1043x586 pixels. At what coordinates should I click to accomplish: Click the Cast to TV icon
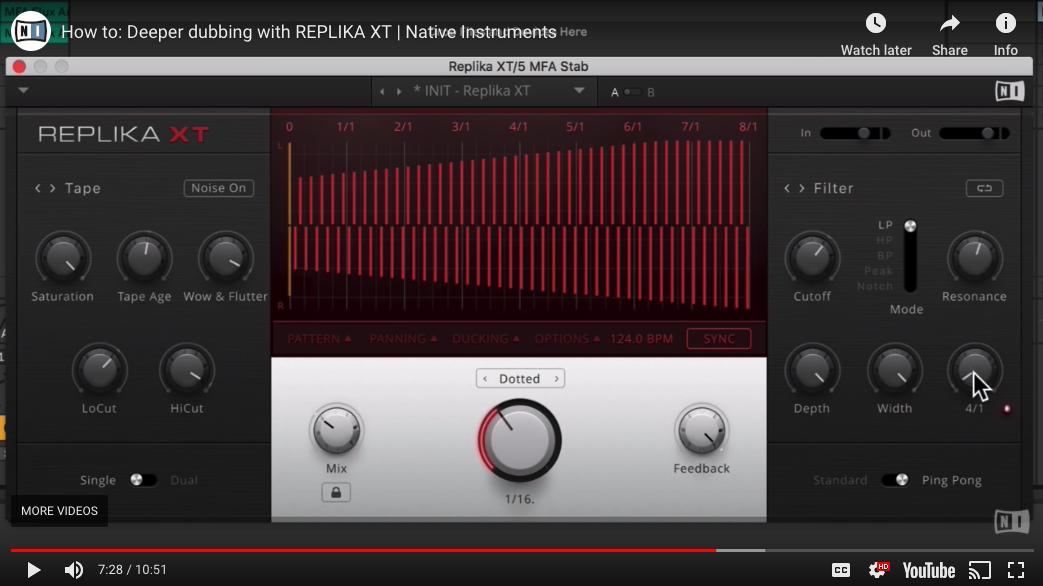979,570
